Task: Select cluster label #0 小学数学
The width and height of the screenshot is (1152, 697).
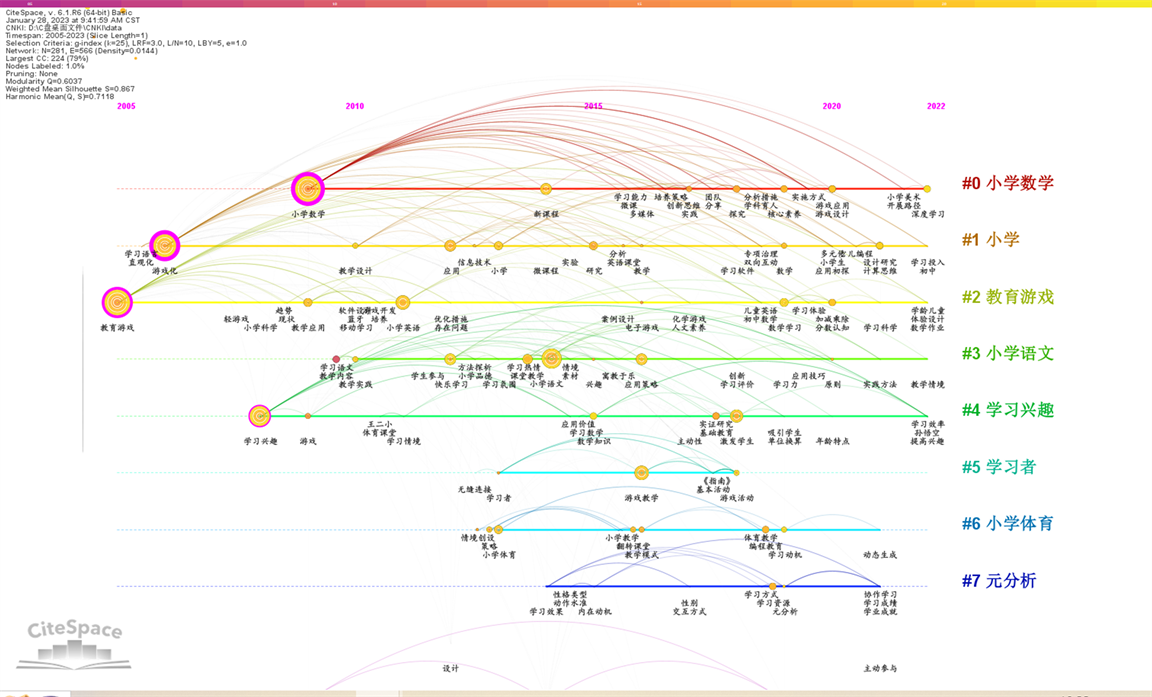Action: tap(1007, 183)
